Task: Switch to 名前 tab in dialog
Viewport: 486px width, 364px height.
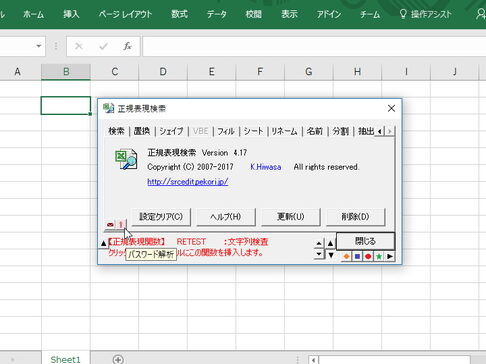Action: click(x=315, y=131)
